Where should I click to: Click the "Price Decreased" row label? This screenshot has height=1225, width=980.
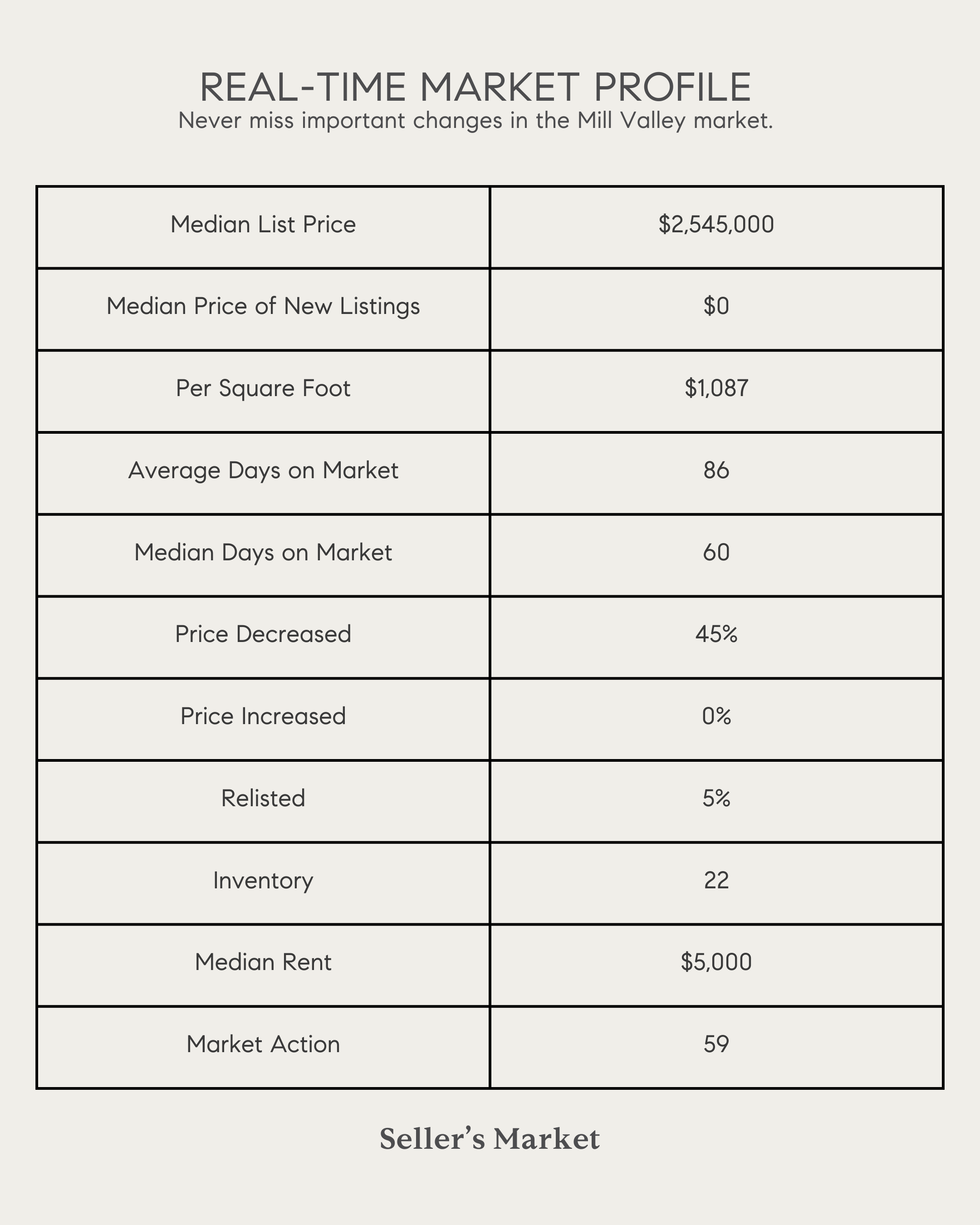pos(263,634)
